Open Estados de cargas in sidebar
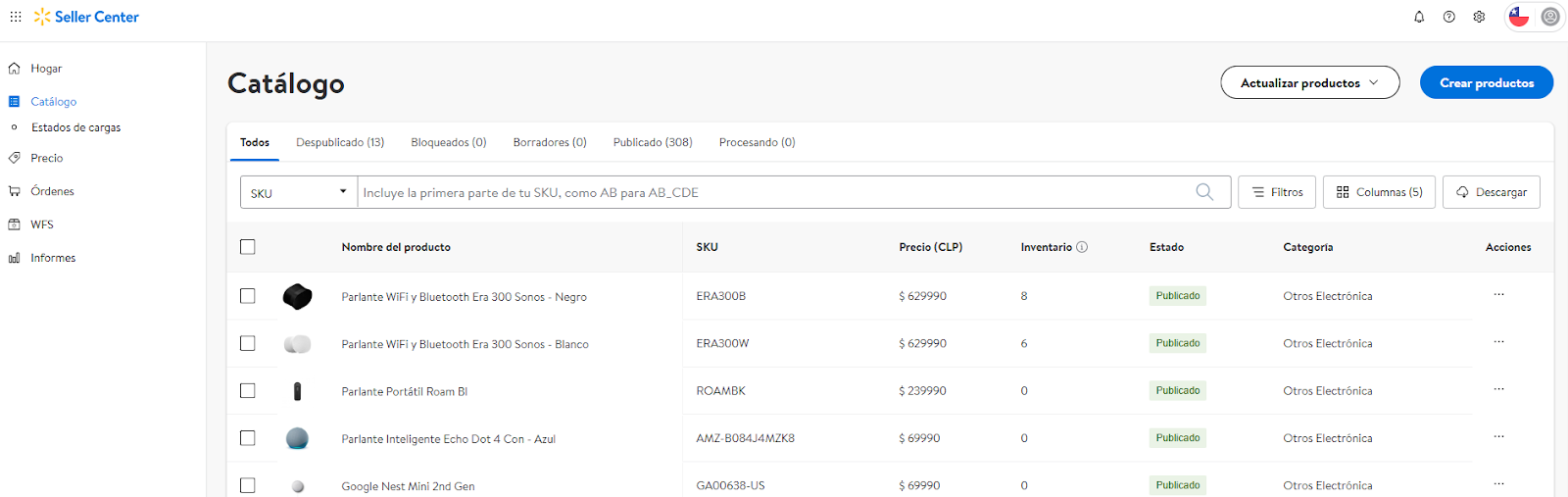The height and width of the screenshot is (497, 1568). pyautogui.click(x=76, y=127)
